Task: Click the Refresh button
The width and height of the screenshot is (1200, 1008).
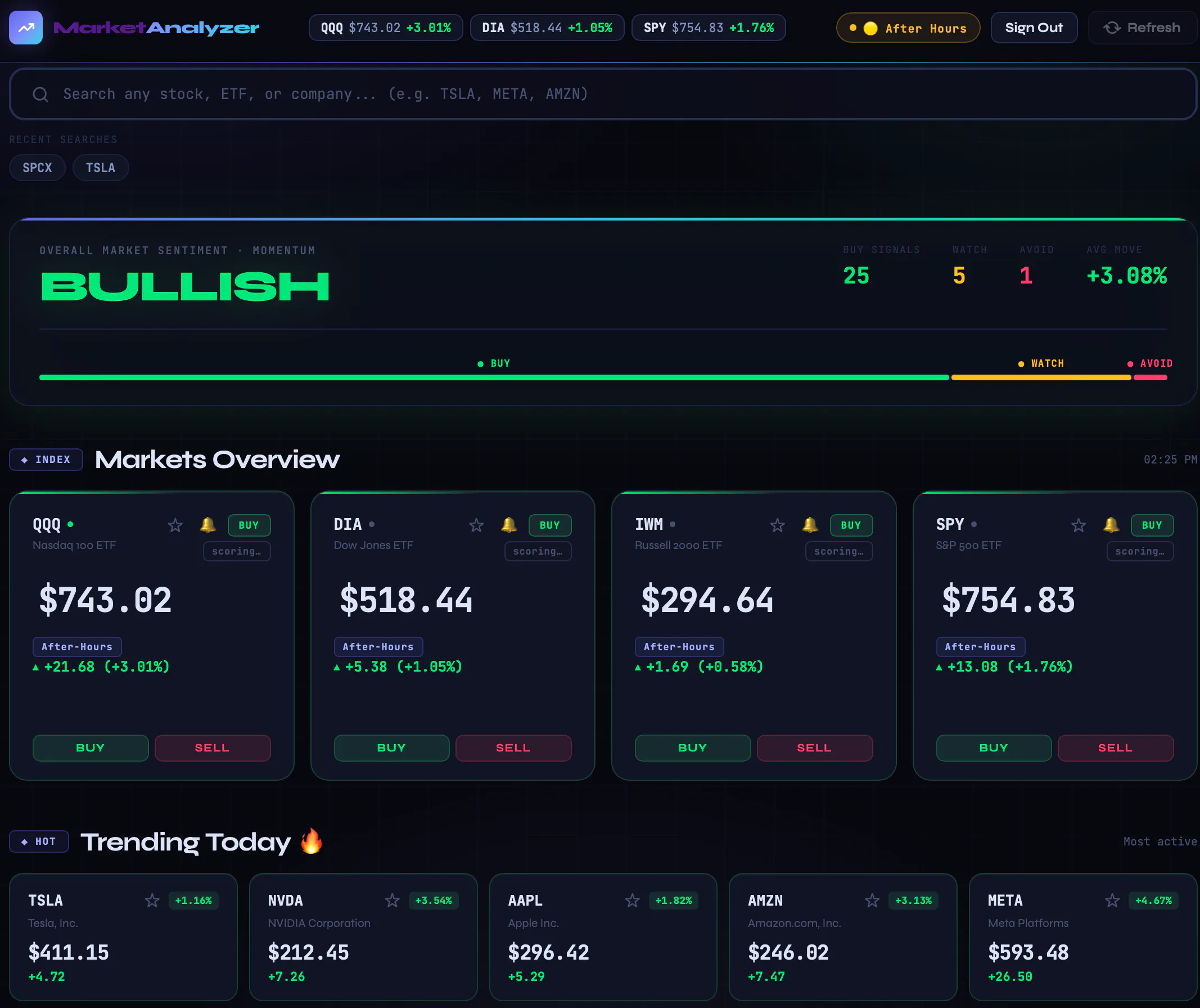Action: [x=1142, y=28]
